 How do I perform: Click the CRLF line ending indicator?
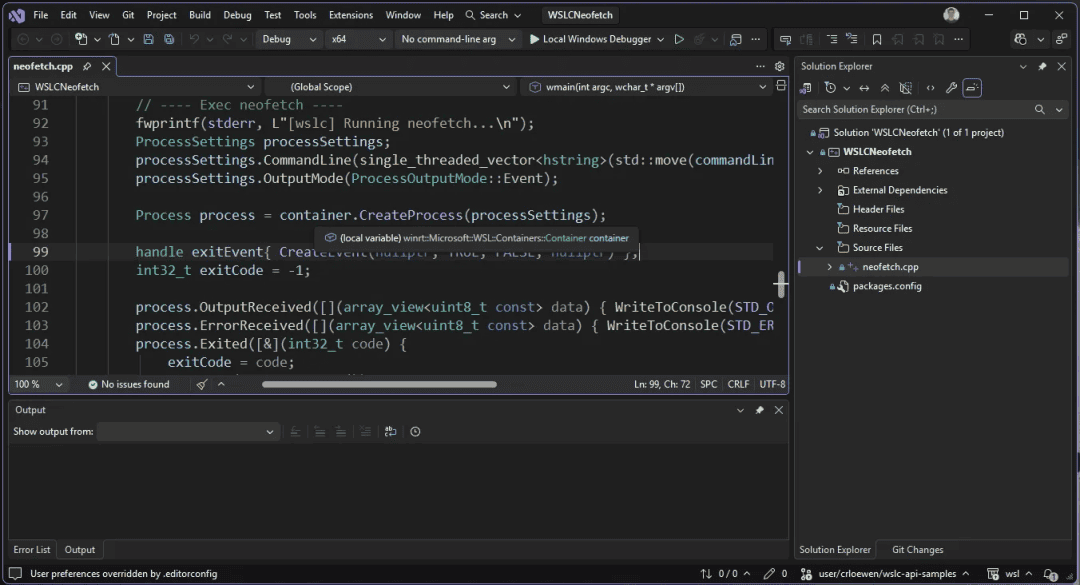pyautogui.click(x=738, y=384)
